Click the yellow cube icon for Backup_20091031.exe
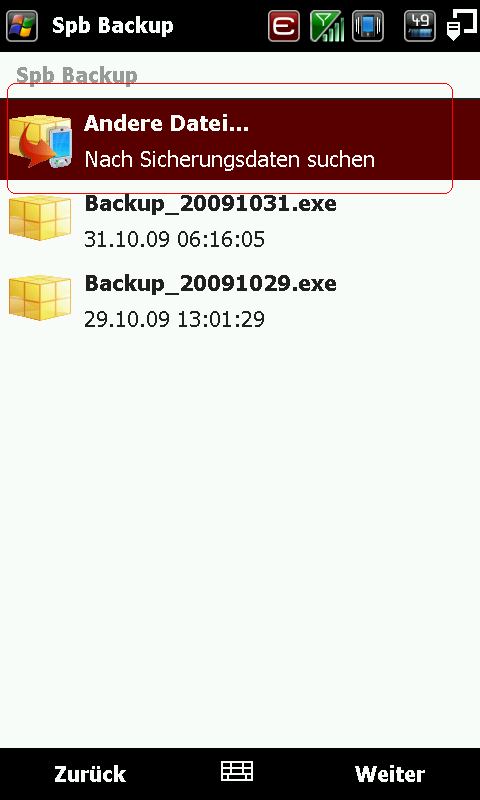480x800 pixels. point(40,217)
